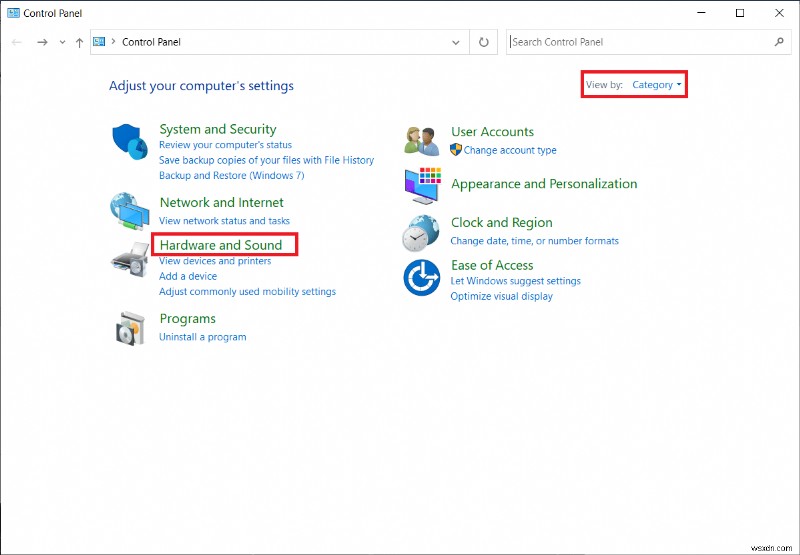Open View devices and printers
800x555 pixels.
215,261
